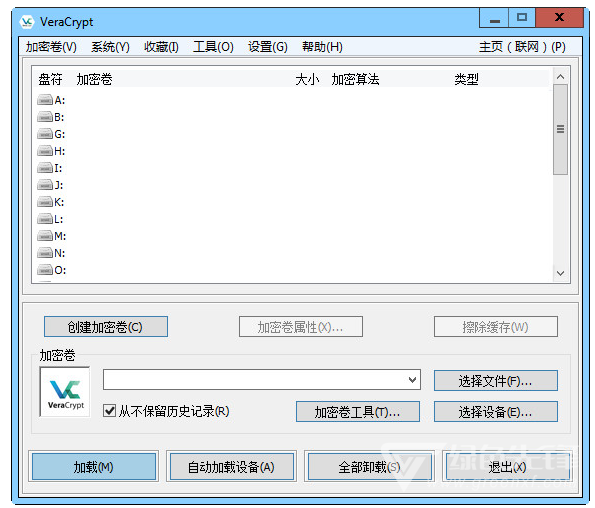Open the 加密卷(V) menu

[x=51, y=47]
